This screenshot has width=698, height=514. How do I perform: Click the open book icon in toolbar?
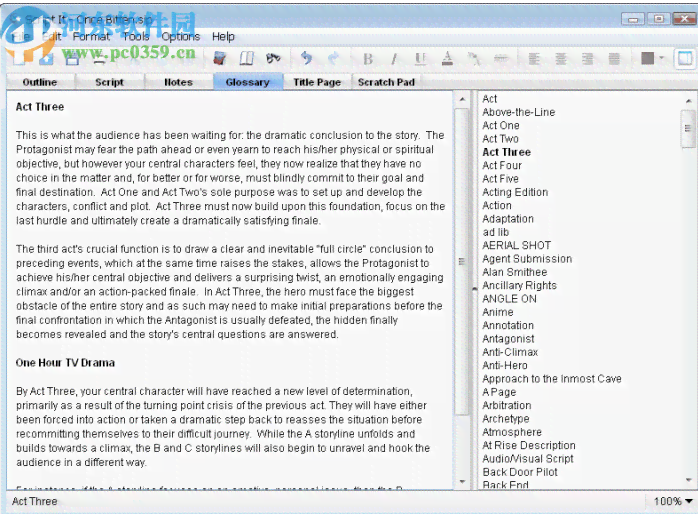[x=246, y=58]
